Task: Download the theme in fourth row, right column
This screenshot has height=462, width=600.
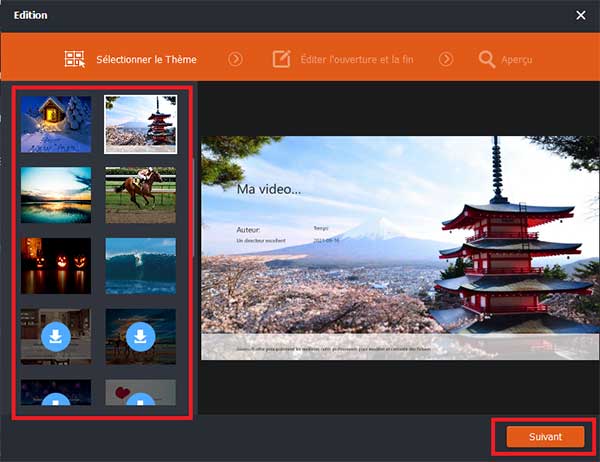Action: click(140, 336)
